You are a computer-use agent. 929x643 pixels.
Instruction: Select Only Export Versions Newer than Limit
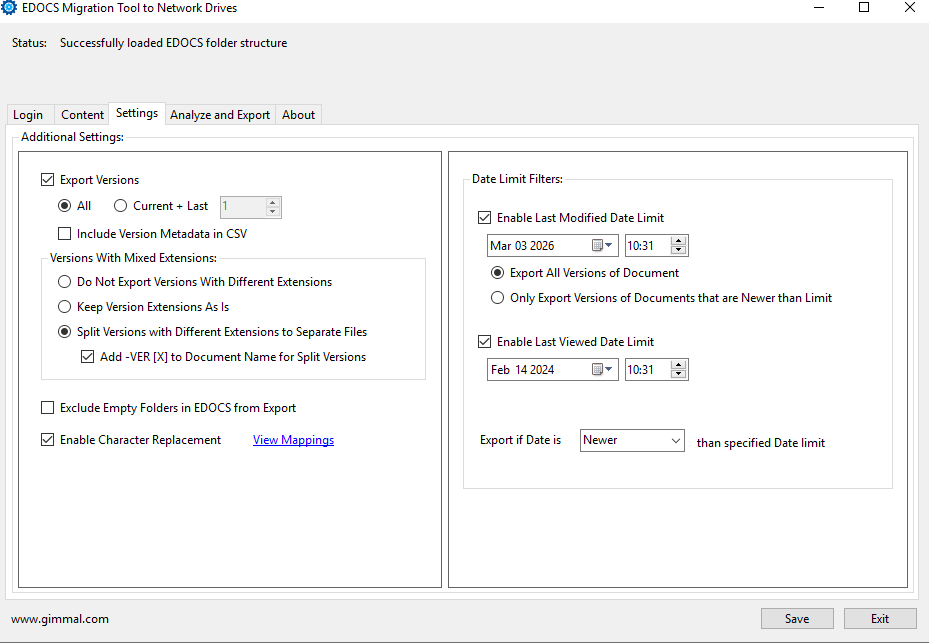click(x=497, y=298)
